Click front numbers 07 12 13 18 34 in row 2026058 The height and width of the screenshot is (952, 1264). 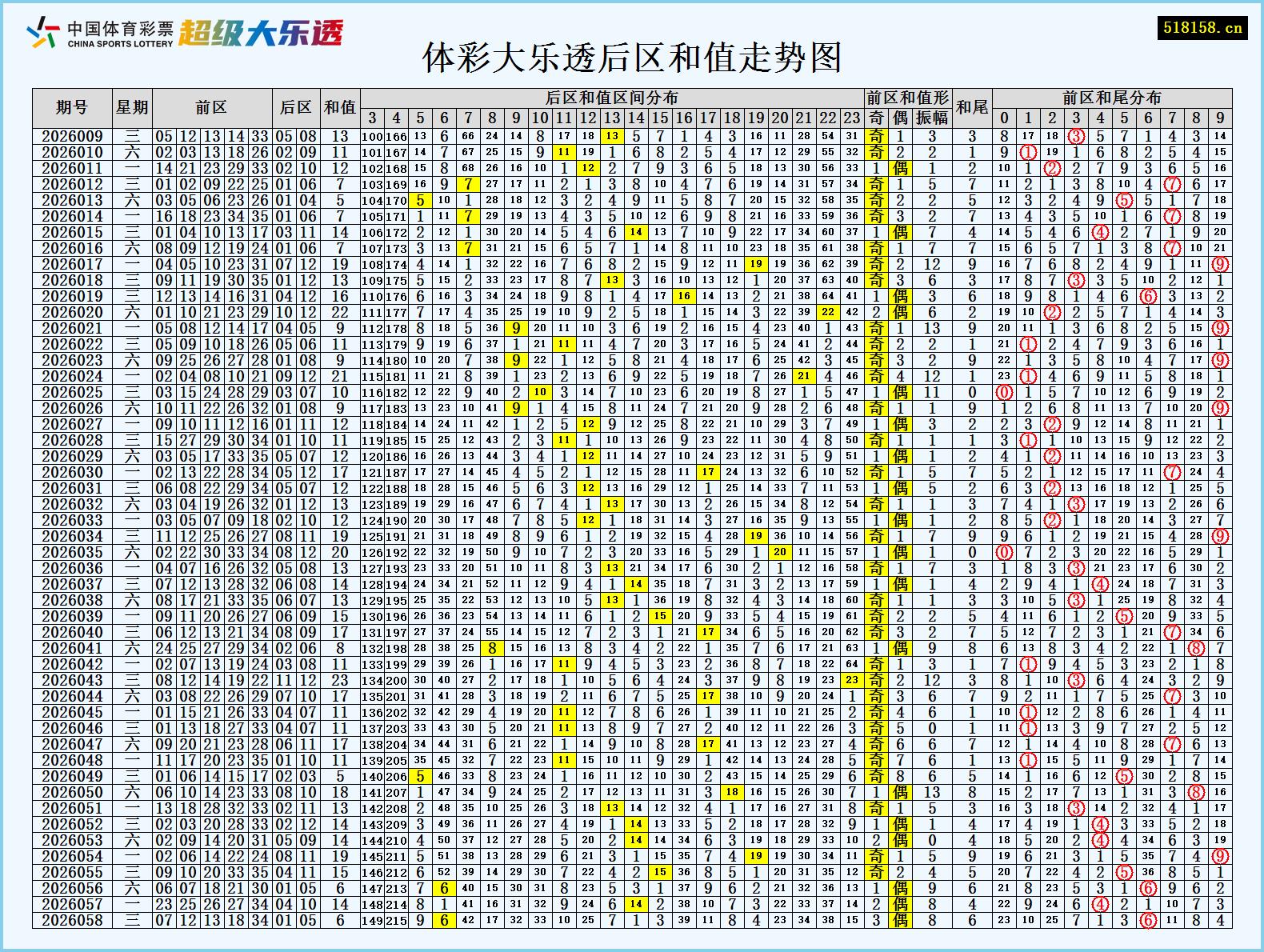[x=212, y=920]
